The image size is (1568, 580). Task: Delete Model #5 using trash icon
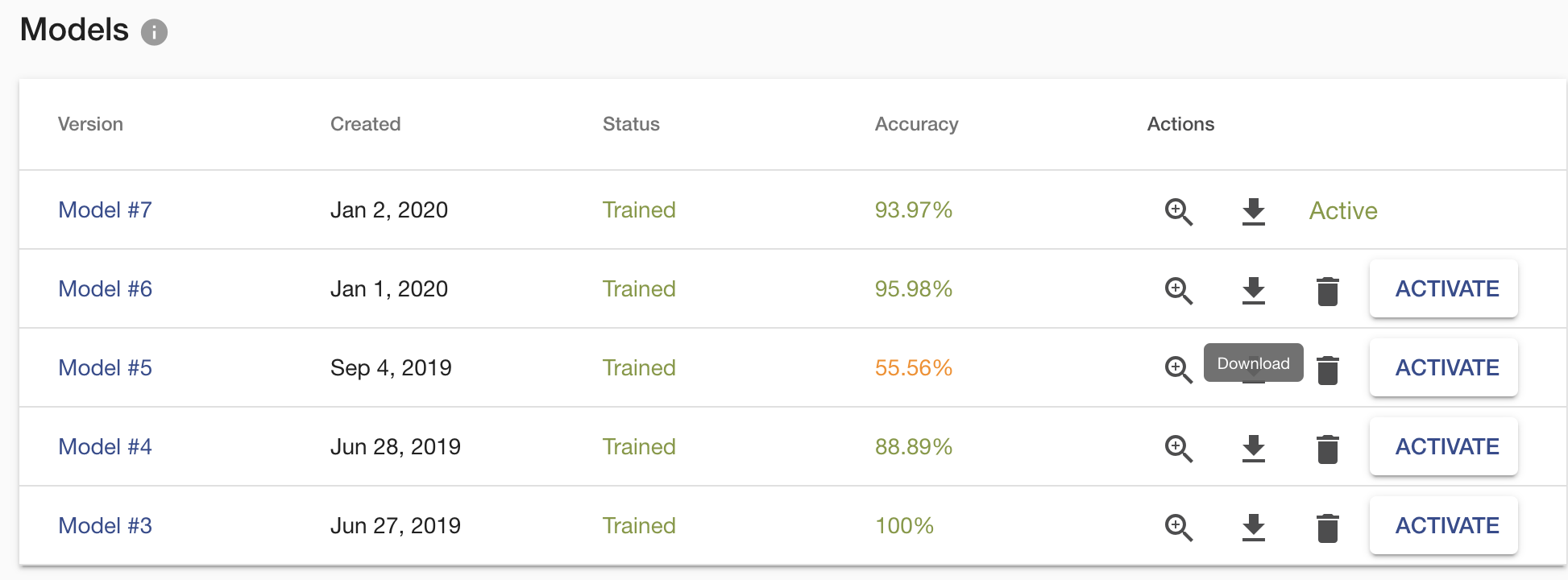(1328, 370)
